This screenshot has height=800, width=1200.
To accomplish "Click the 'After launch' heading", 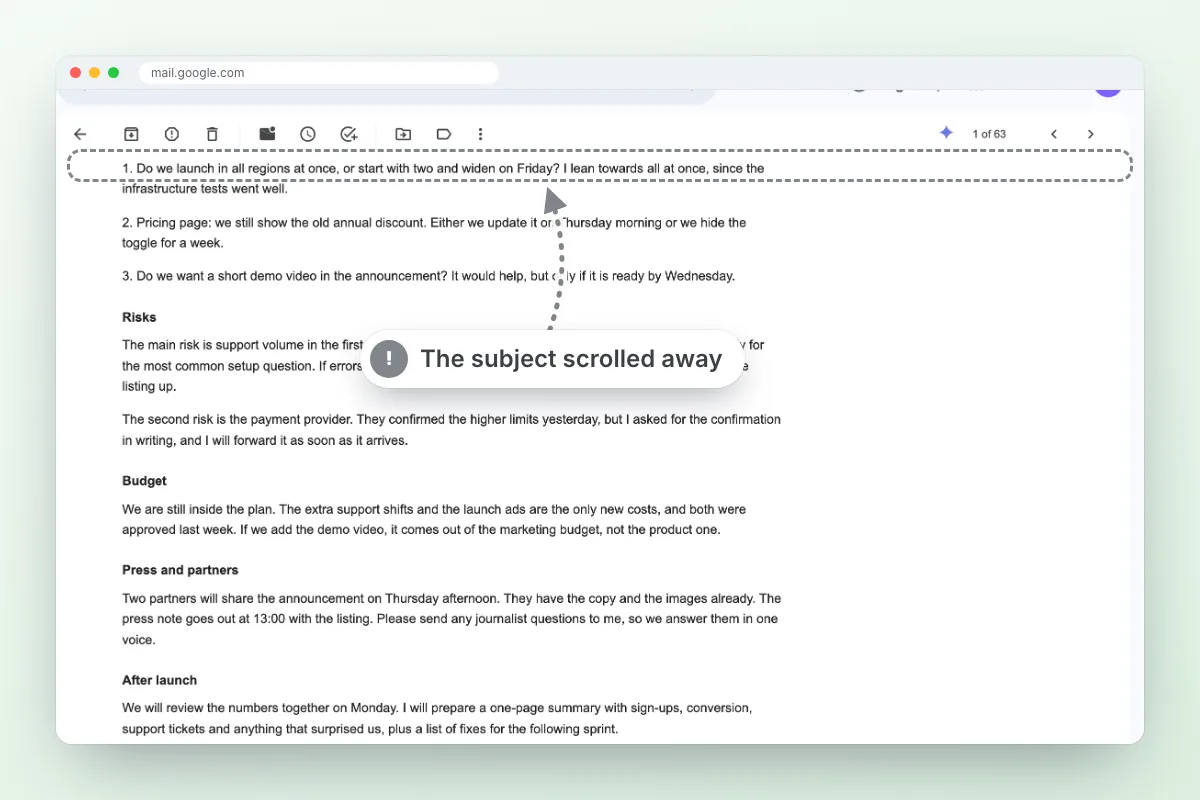I will [x=159, y=680].
